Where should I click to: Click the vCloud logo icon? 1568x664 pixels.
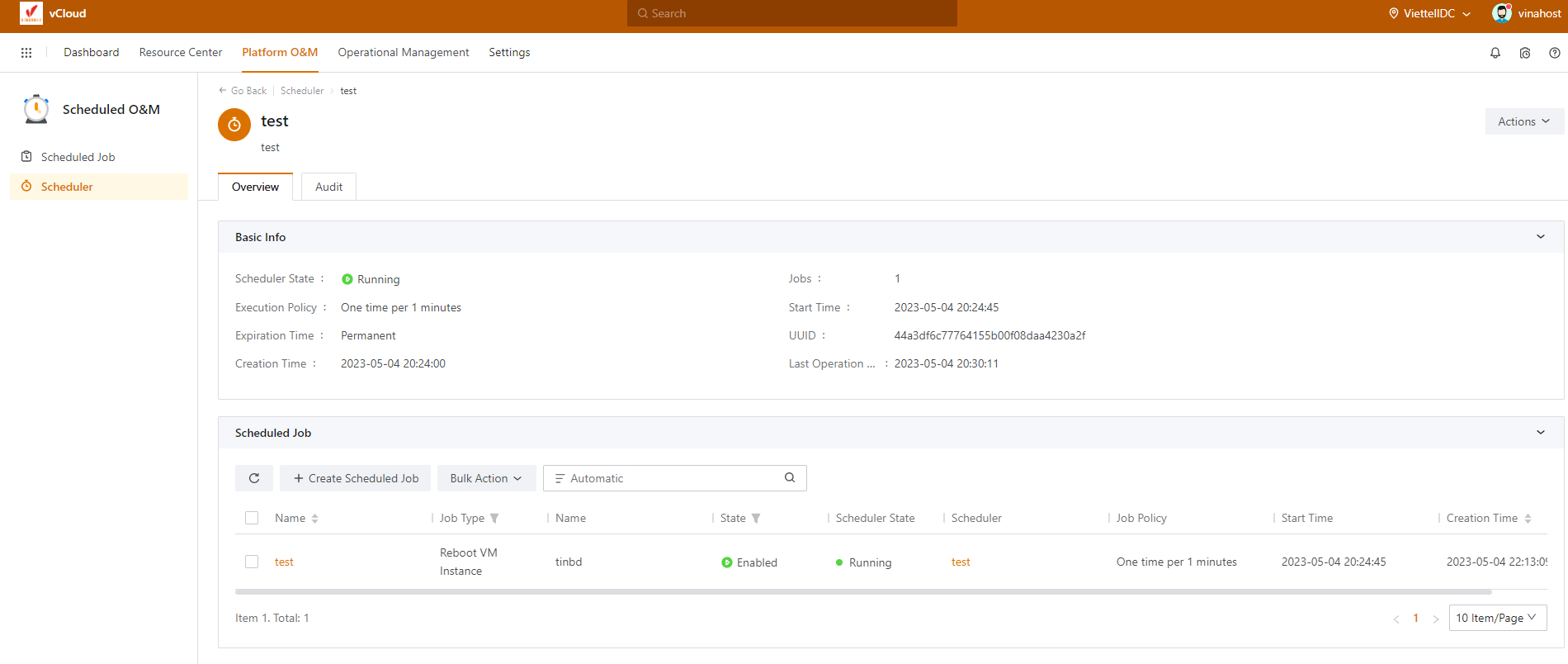point(31,13)
